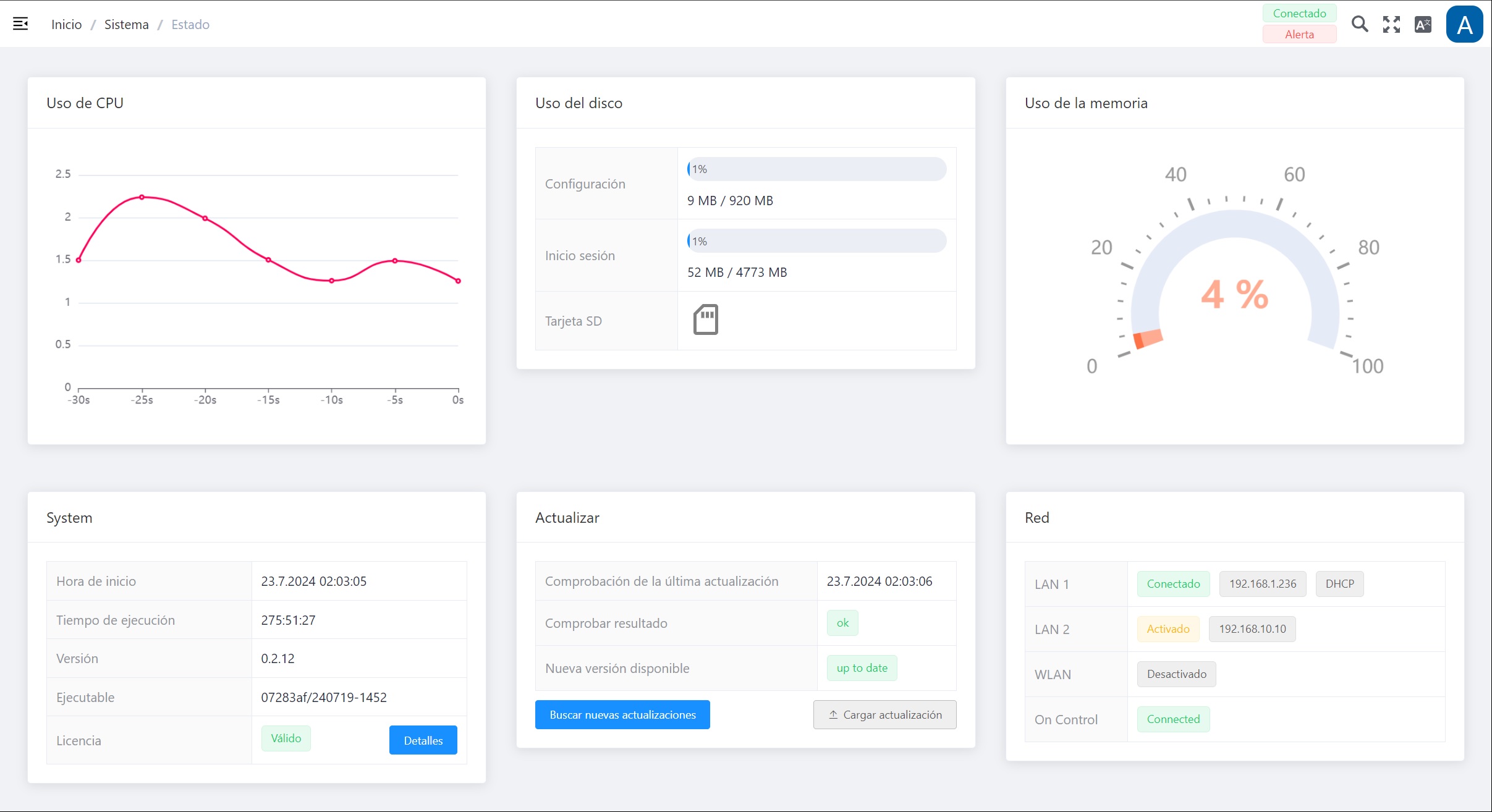This screenshot has height=812, width=1492.
Task: Click the Conectado status badge in header
Action: 1299,14
